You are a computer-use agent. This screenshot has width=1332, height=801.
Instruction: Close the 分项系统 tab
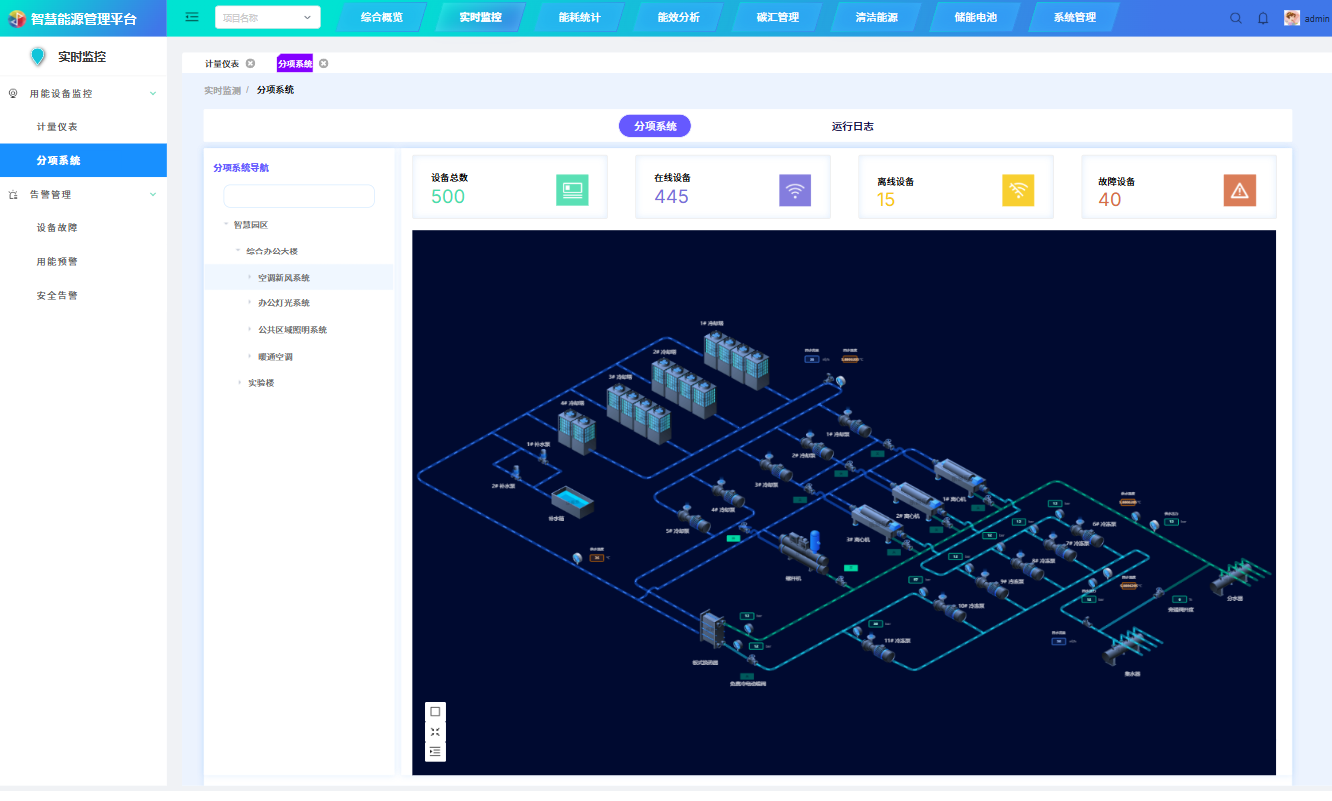pyautogui.click(x=323, y=63)
